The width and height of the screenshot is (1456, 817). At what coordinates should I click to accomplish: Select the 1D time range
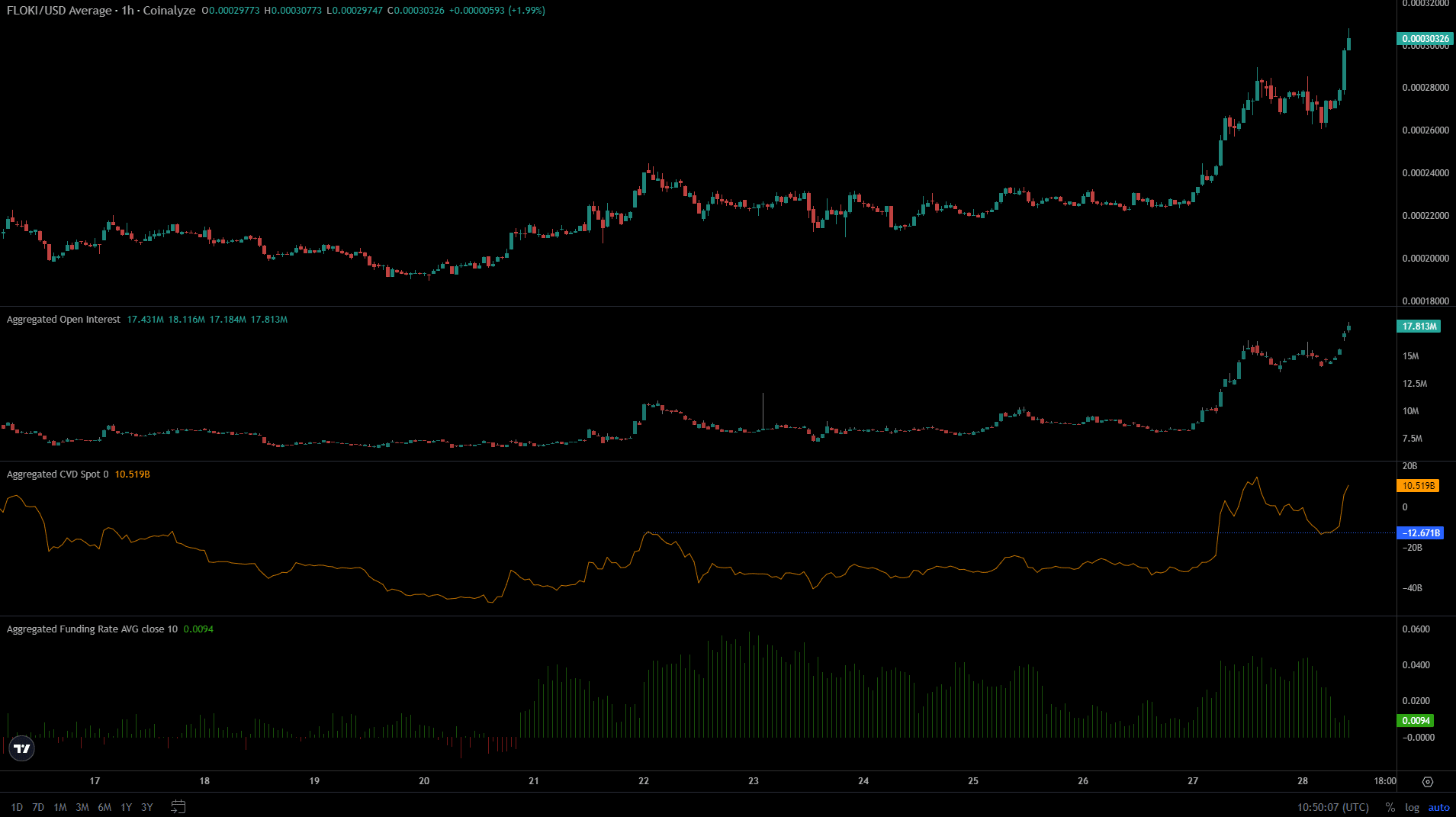pos(17,807)
